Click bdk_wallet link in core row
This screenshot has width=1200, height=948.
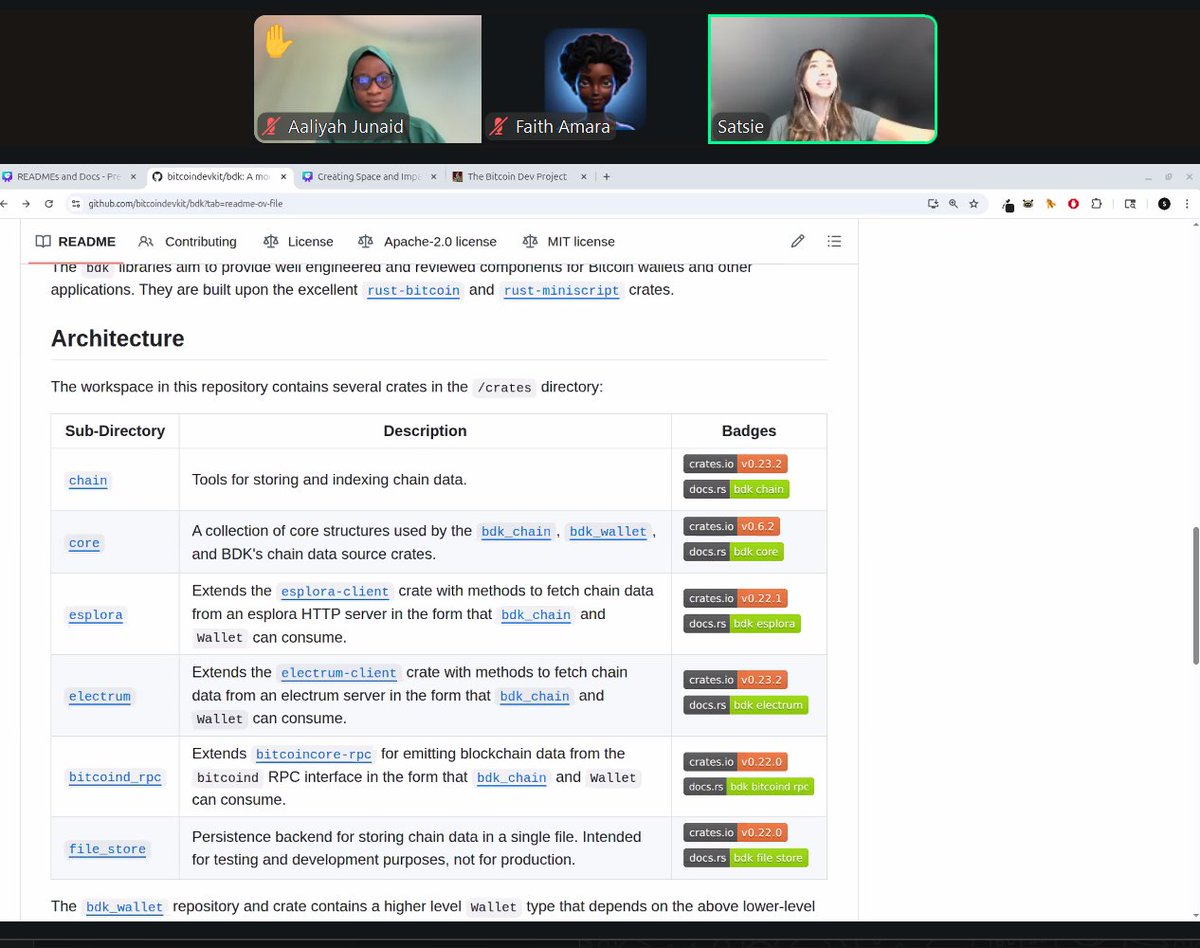coord(608,531)
